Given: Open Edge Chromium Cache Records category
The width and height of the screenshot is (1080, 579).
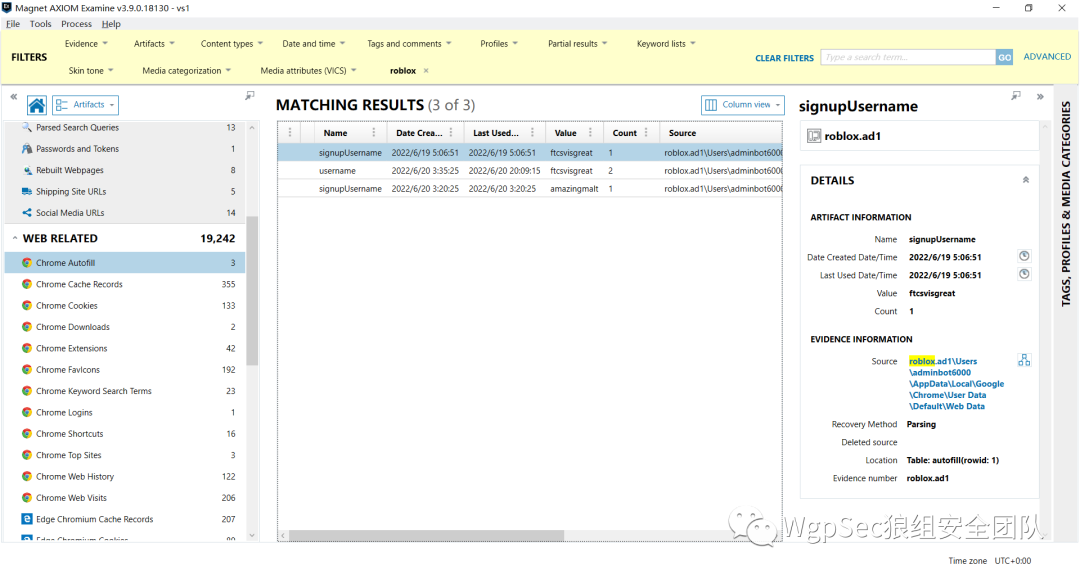Looking at the screenshot, I should (125, 518).
